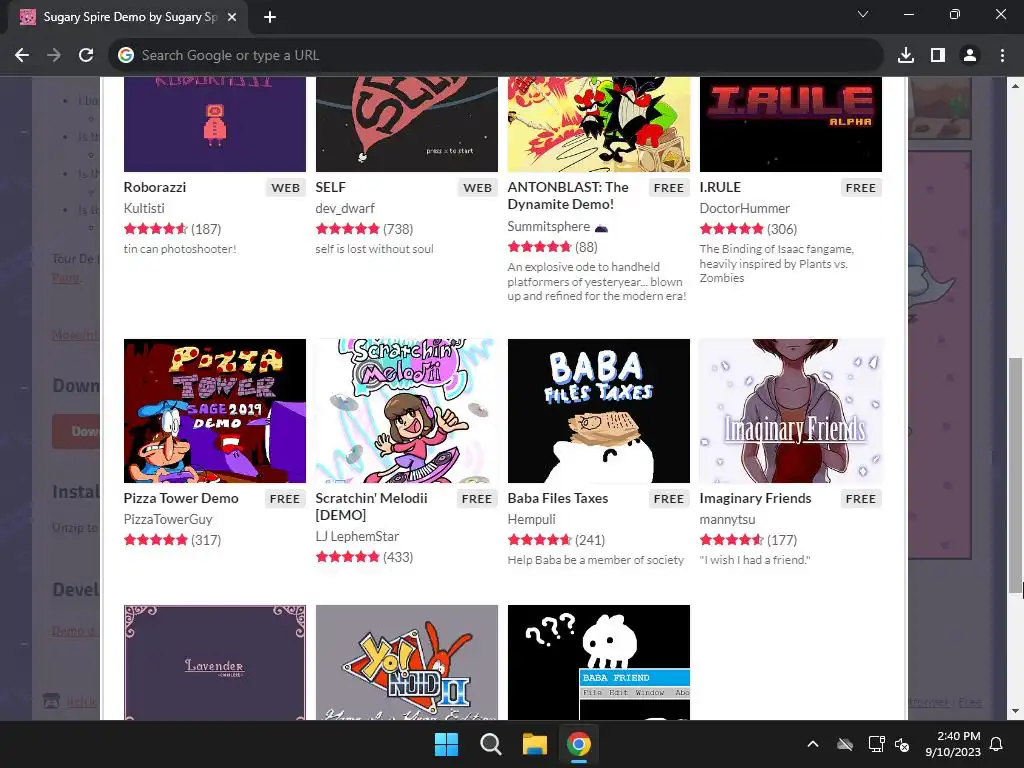Show hidden tray icons chevron
Viewport: 1024px width, 768px height.
tap(813, 744)
